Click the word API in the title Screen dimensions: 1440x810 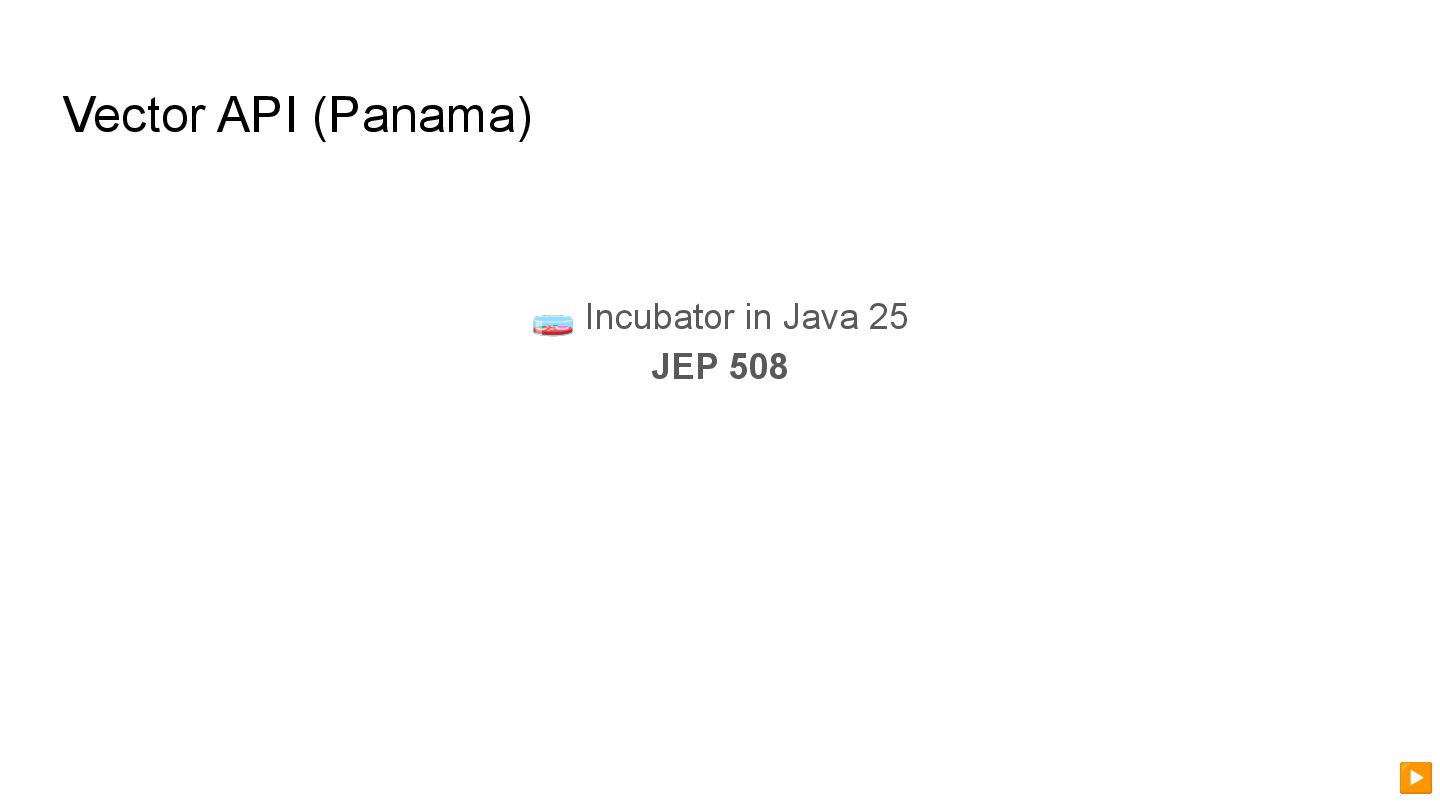[x=257, y=115]
